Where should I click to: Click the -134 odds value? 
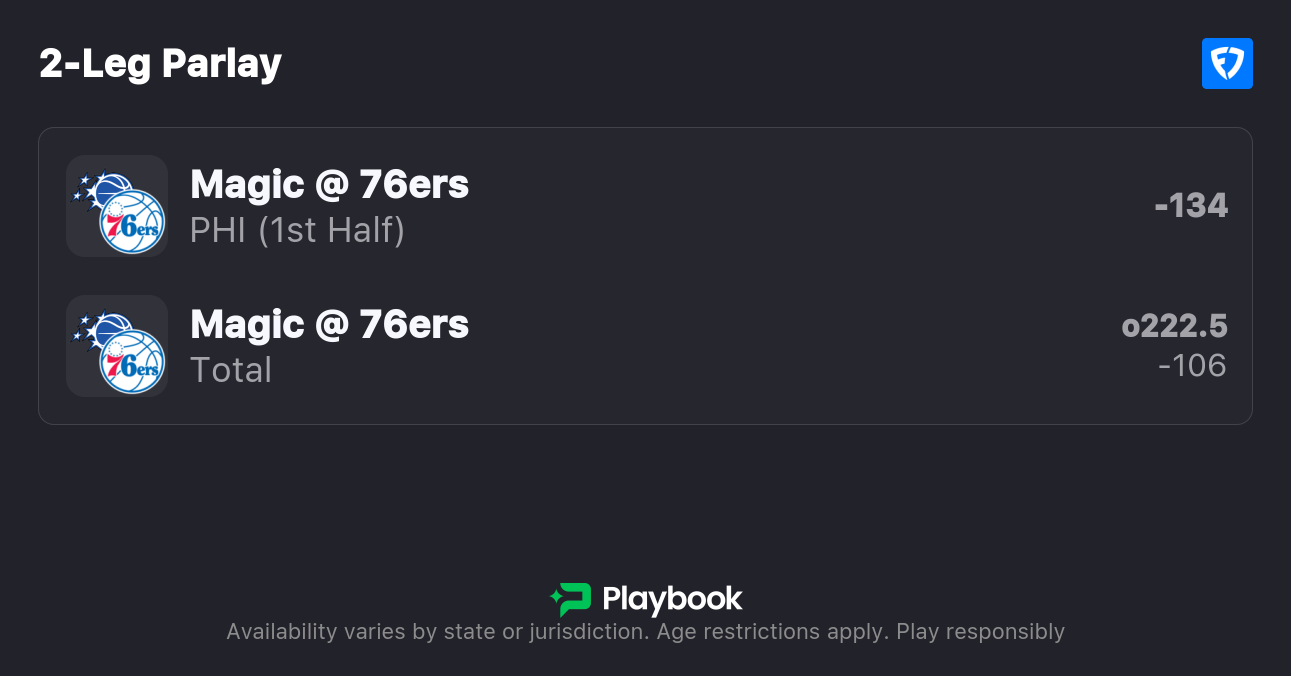click(x=1190, y=205)
